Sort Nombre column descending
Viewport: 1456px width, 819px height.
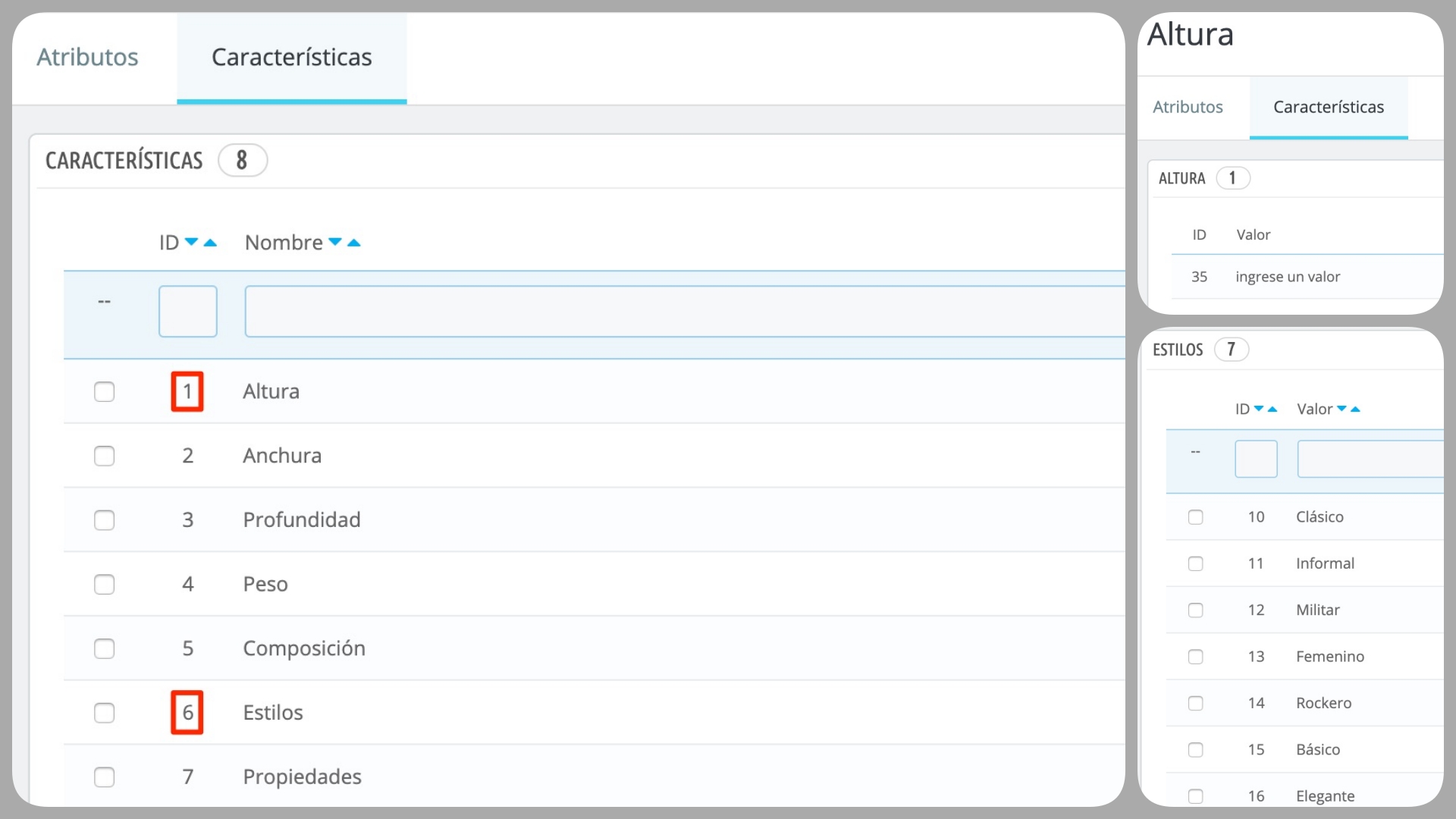pyautogui.click(x=334, y=243)
